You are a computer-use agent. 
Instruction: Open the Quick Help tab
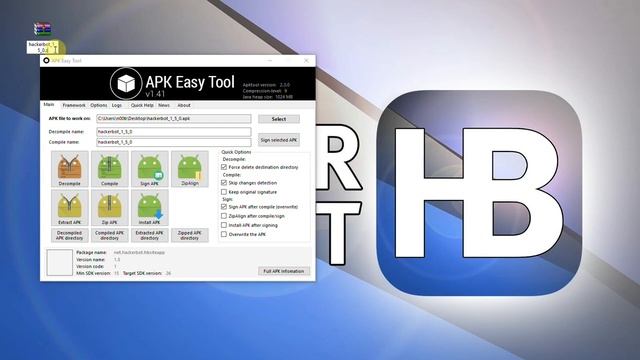tap(142, 105)
